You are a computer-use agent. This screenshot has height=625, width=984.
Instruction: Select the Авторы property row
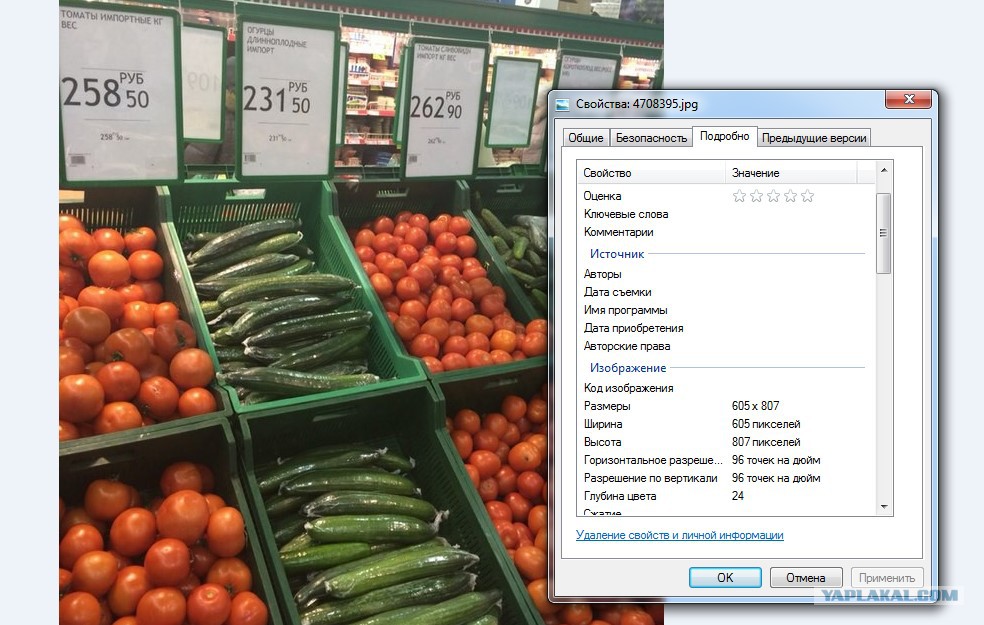726,274
